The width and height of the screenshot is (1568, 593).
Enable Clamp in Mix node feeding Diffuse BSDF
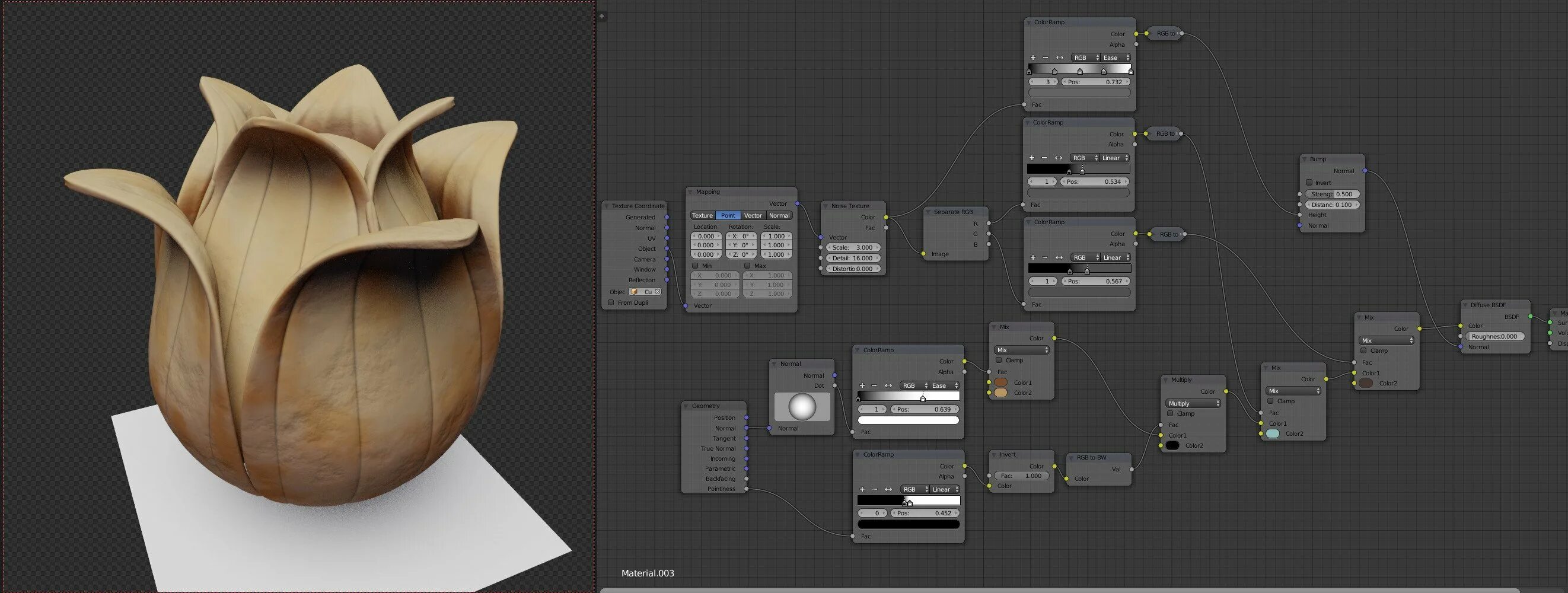click(1363, 350)
